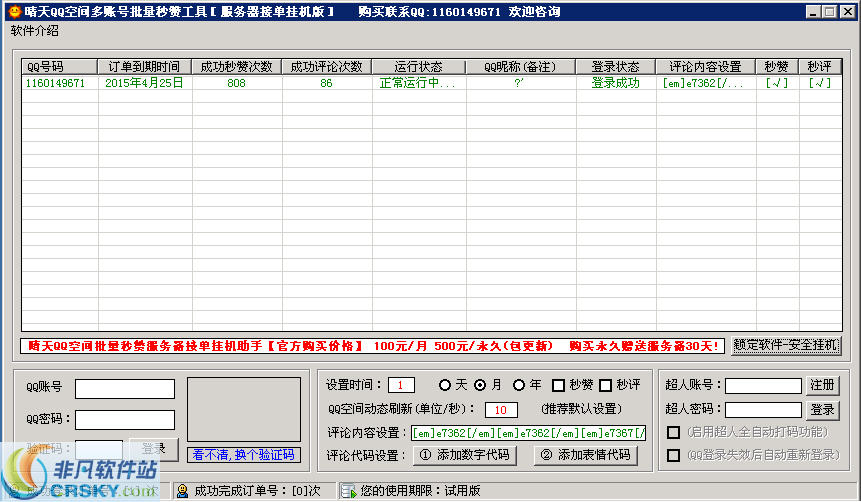861x502 pixels.
Task: Click the ① 添加数字代码 button
Action: tap(465, 455)
